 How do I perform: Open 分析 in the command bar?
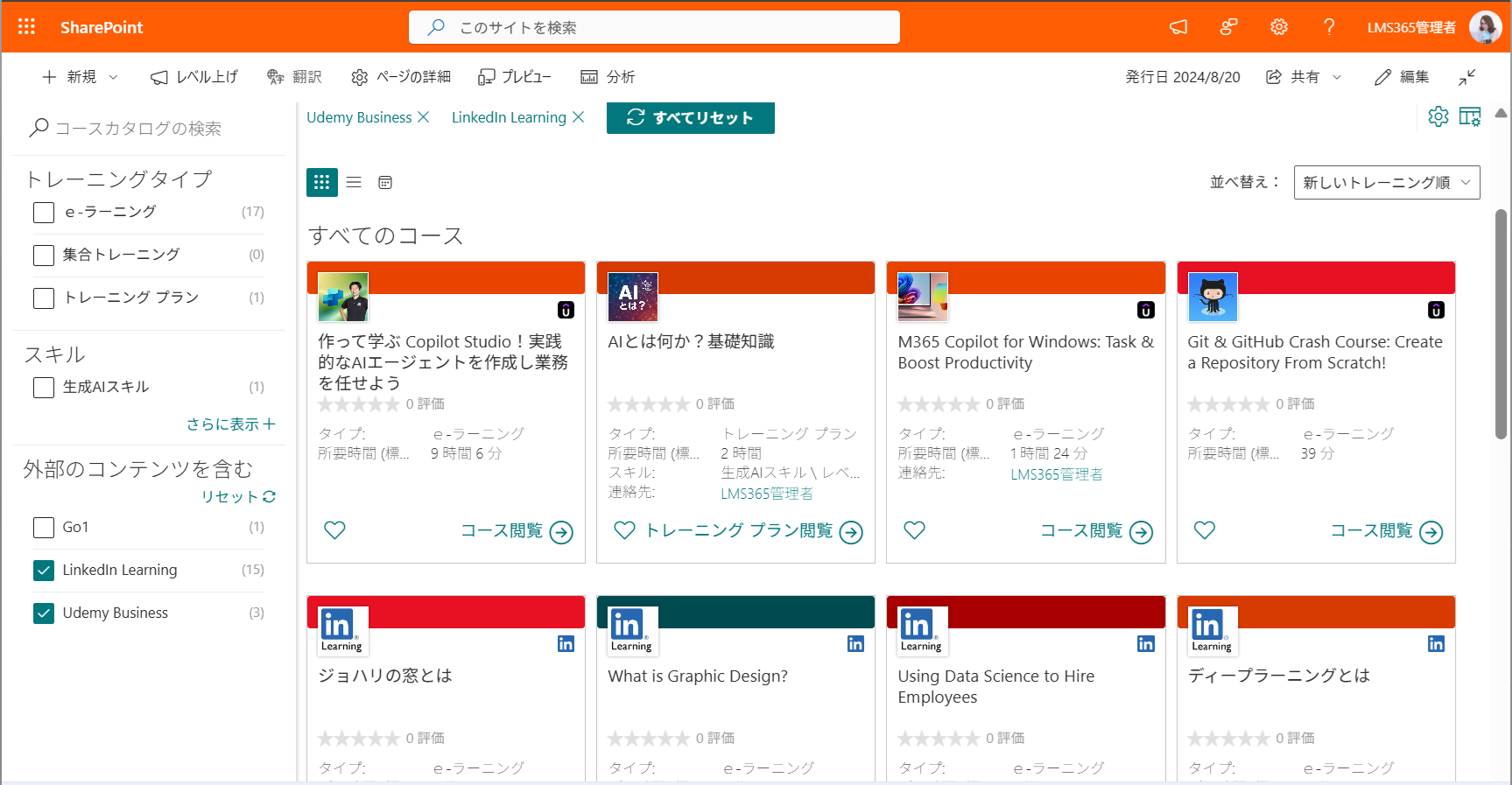(608, 77)
